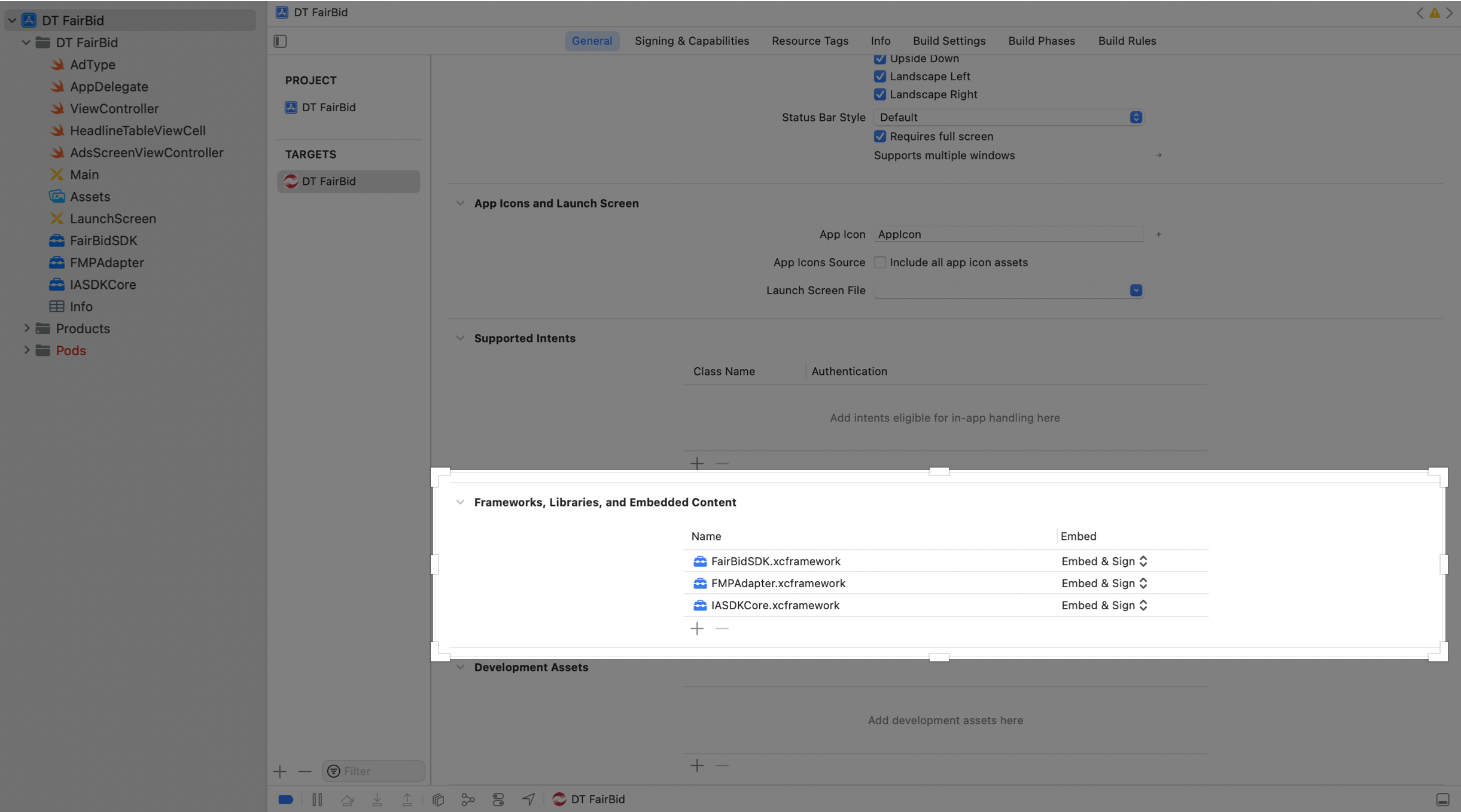This screenshot has width=1461, height=812.
Task: Open the Signing & Capabilities tab
Action: click(x=692, y=41)
